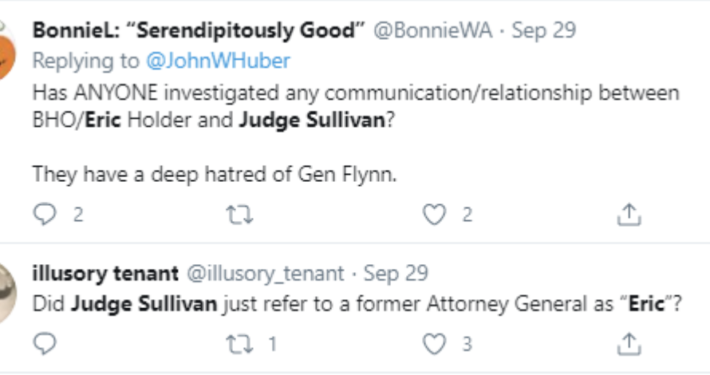Viewport: 710px width, 375px height.
Task: Click illusory tenant's profile avatar
Action: pos(7,293)
